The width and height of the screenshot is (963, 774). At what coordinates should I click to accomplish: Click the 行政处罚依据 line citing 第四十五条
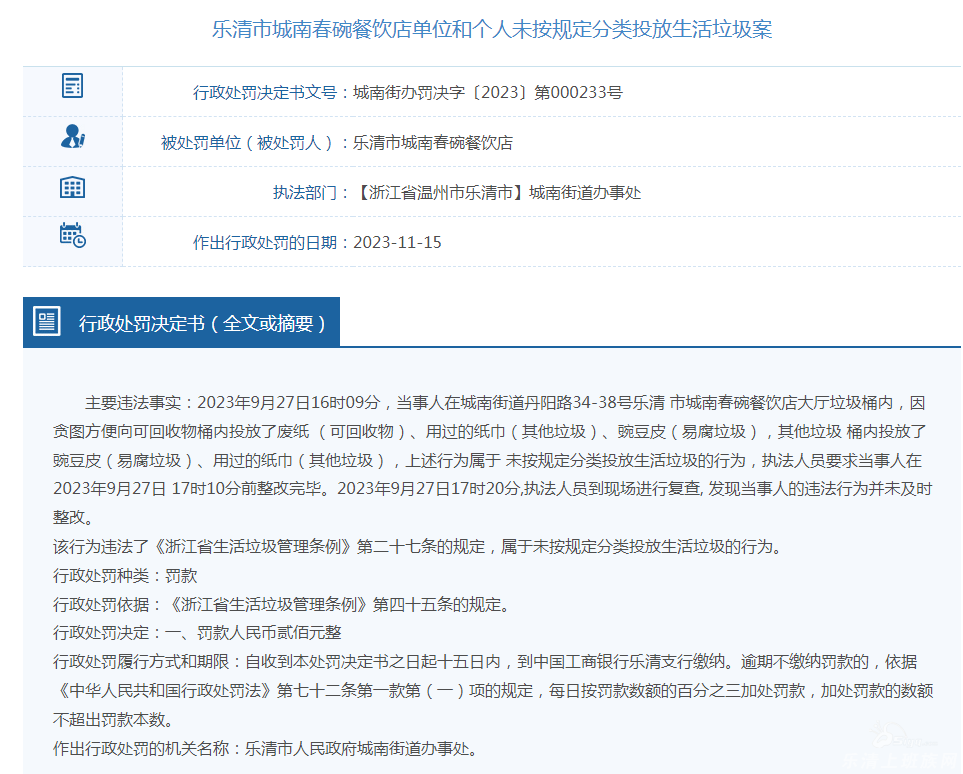(281, 605)
